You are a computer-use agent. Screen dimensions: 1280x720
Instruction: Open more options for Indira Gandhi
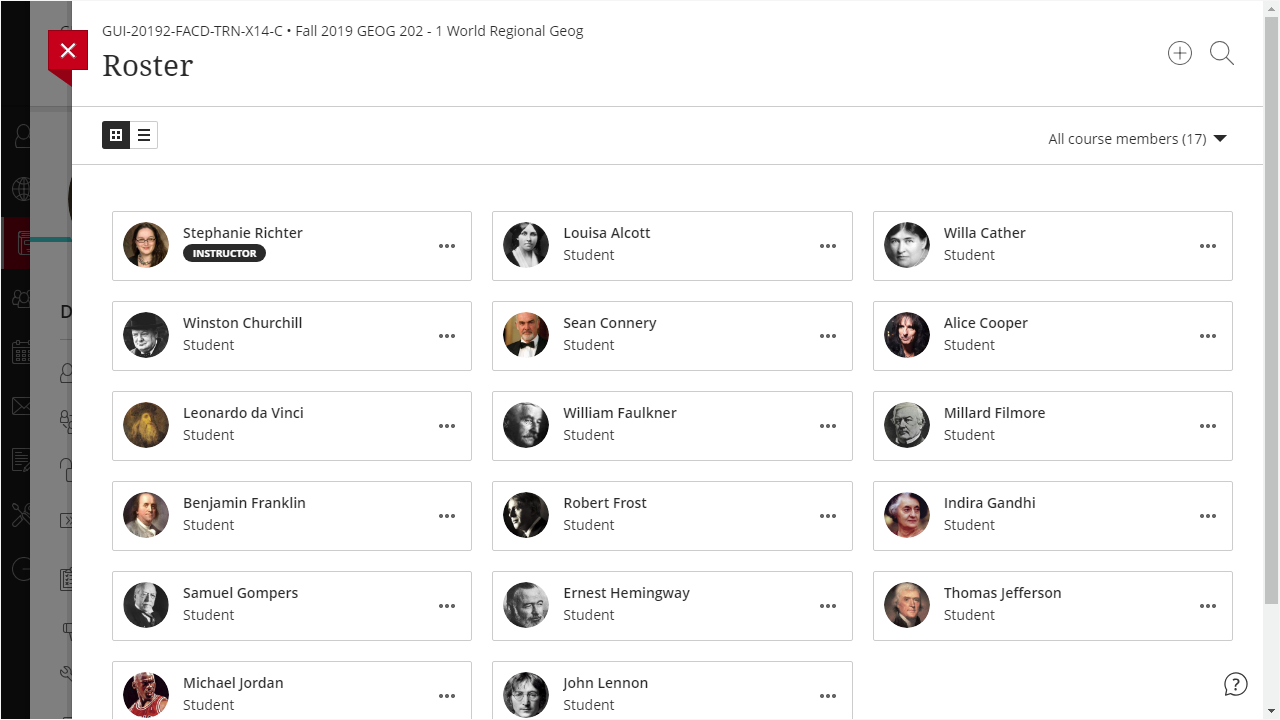[x=1208, y=516]
